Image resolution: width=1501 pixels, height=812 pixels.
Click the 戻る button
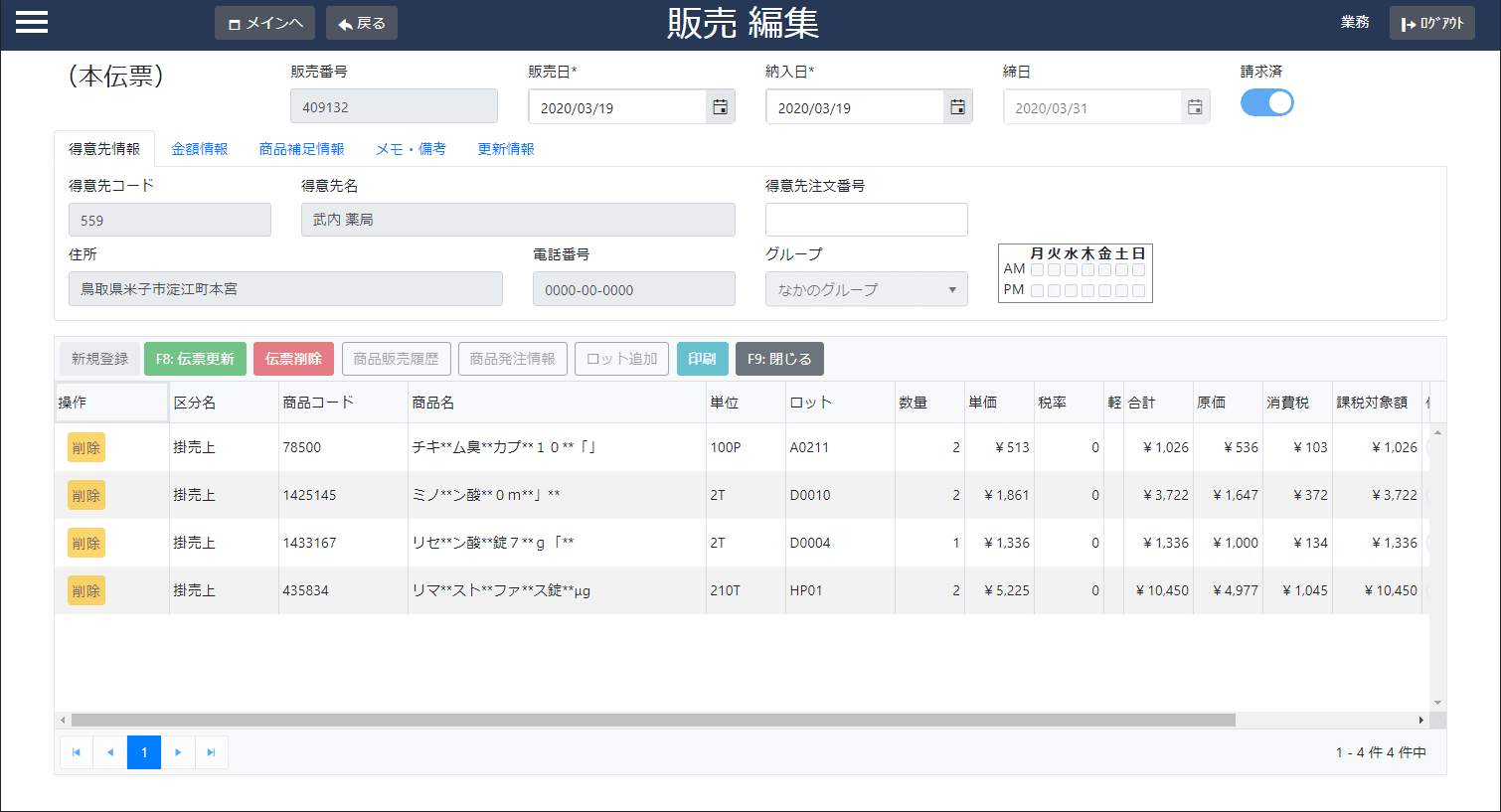[362, 23]
